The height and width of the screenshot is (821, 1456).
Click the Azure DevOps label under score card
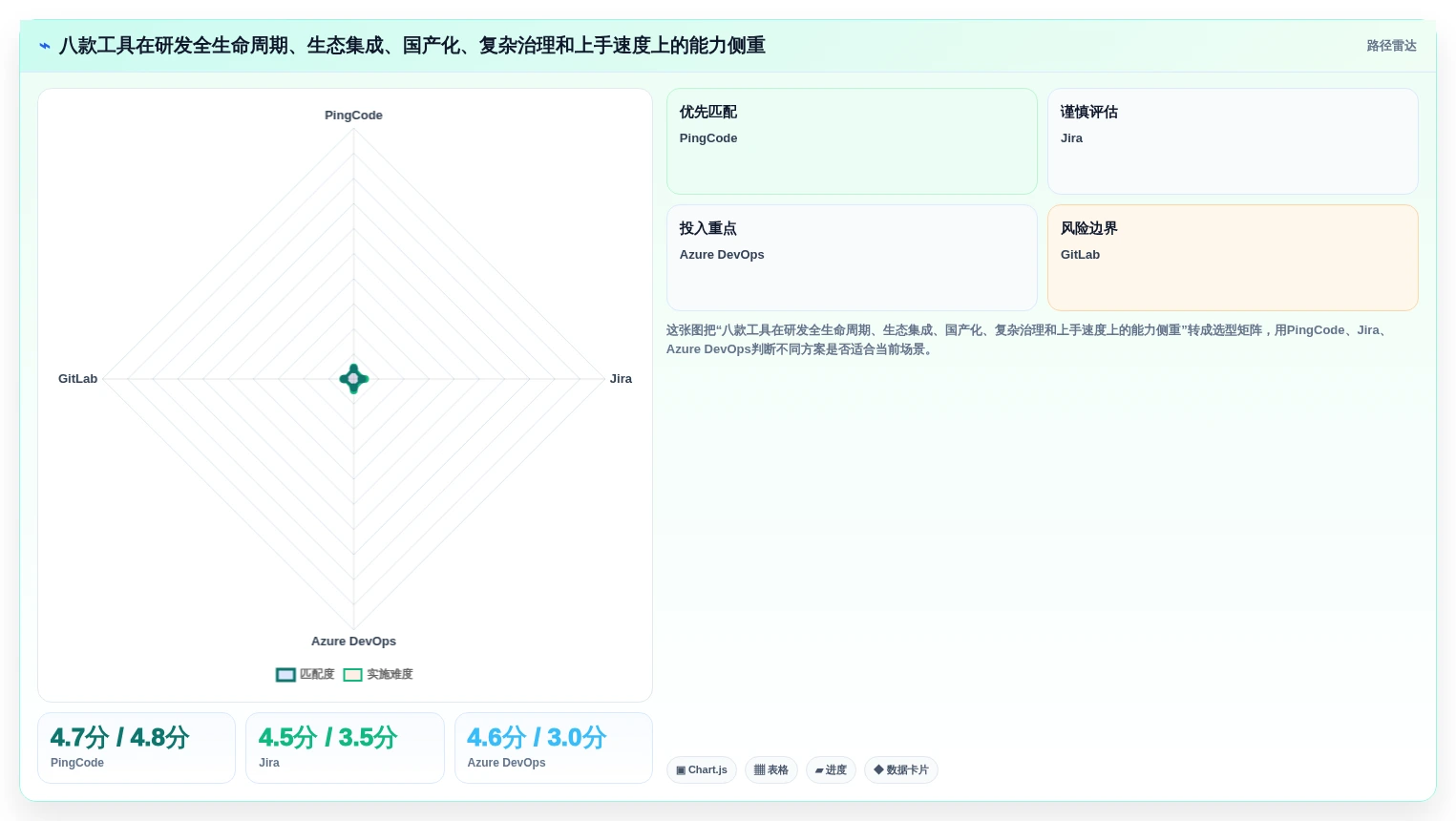click(x=506, y=763)
